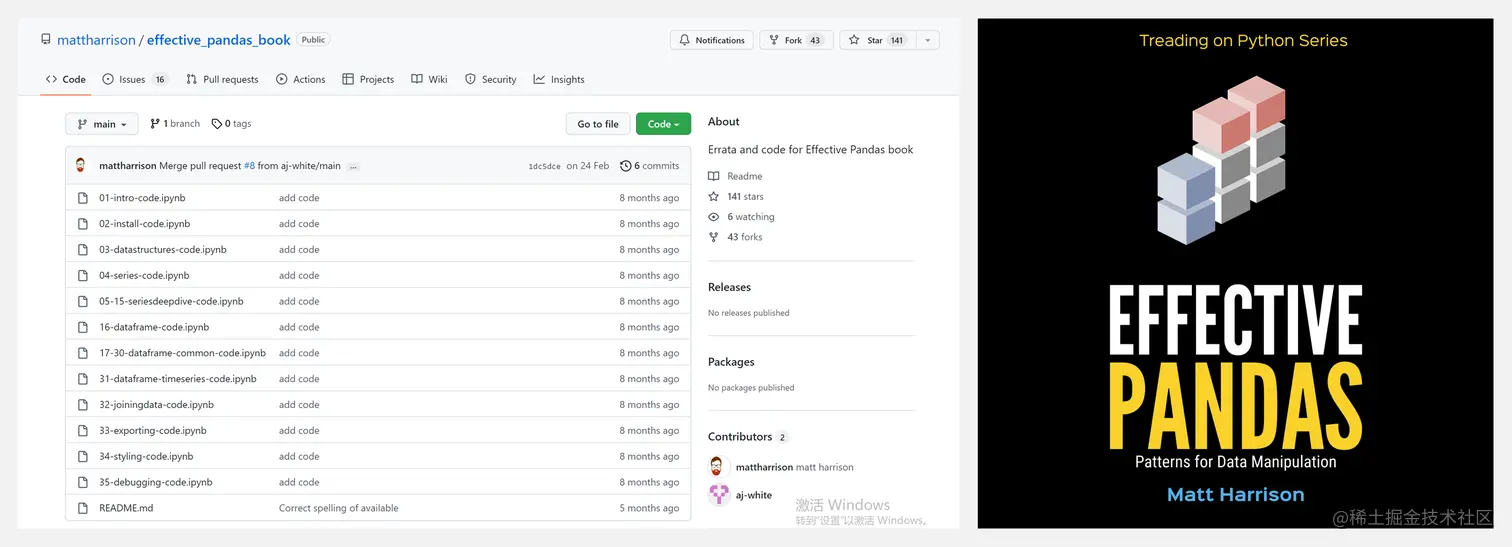The width and height of the screenshot is (1512, 547).
Task: Open the Insights tab
Action: 559,79
